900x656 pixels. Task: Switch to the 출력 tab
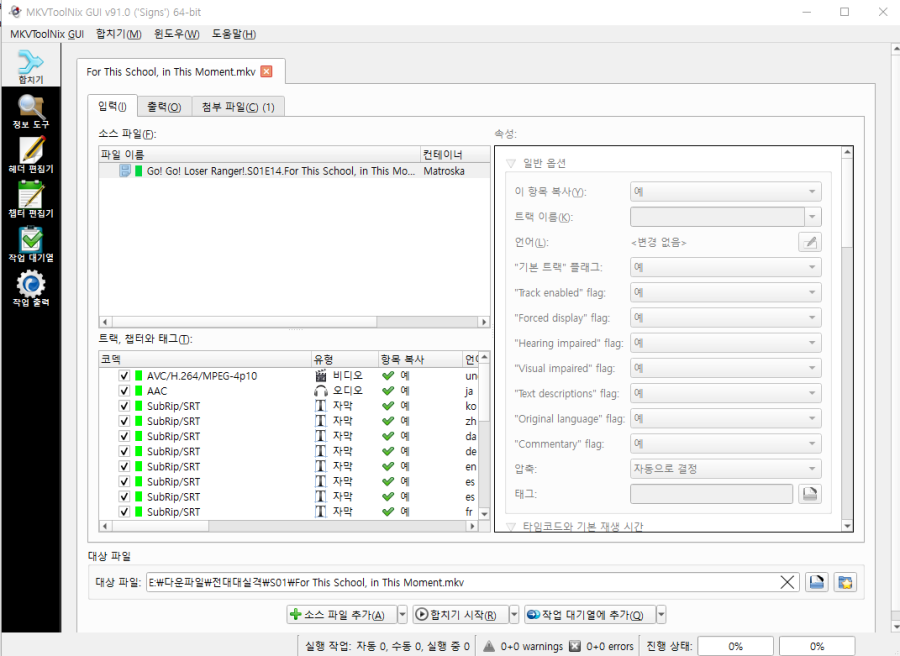click(x=164, y=107)
